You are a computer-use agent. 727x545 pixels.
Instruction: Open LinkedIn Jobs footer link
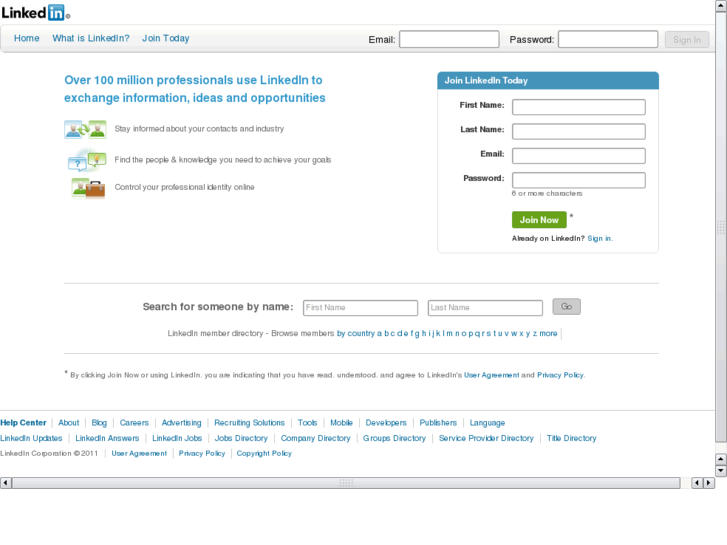pos(177,438)
